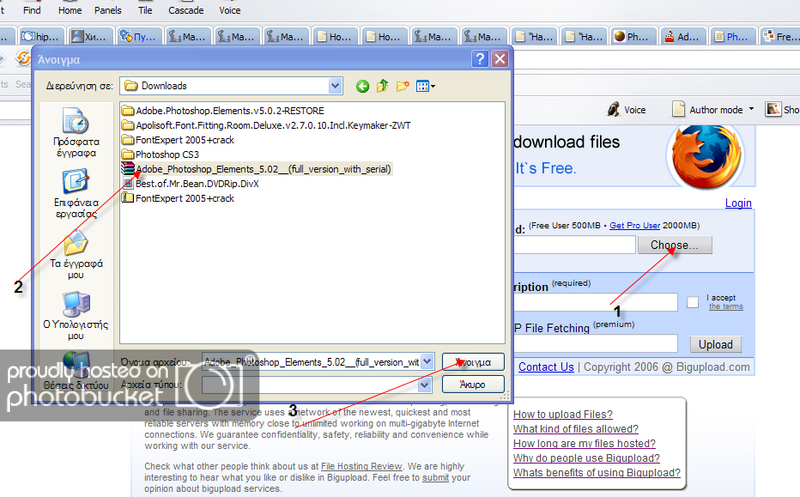Open Recent Documents in places bar
Viewport: 800px width, 497px height.
[76, 133]
